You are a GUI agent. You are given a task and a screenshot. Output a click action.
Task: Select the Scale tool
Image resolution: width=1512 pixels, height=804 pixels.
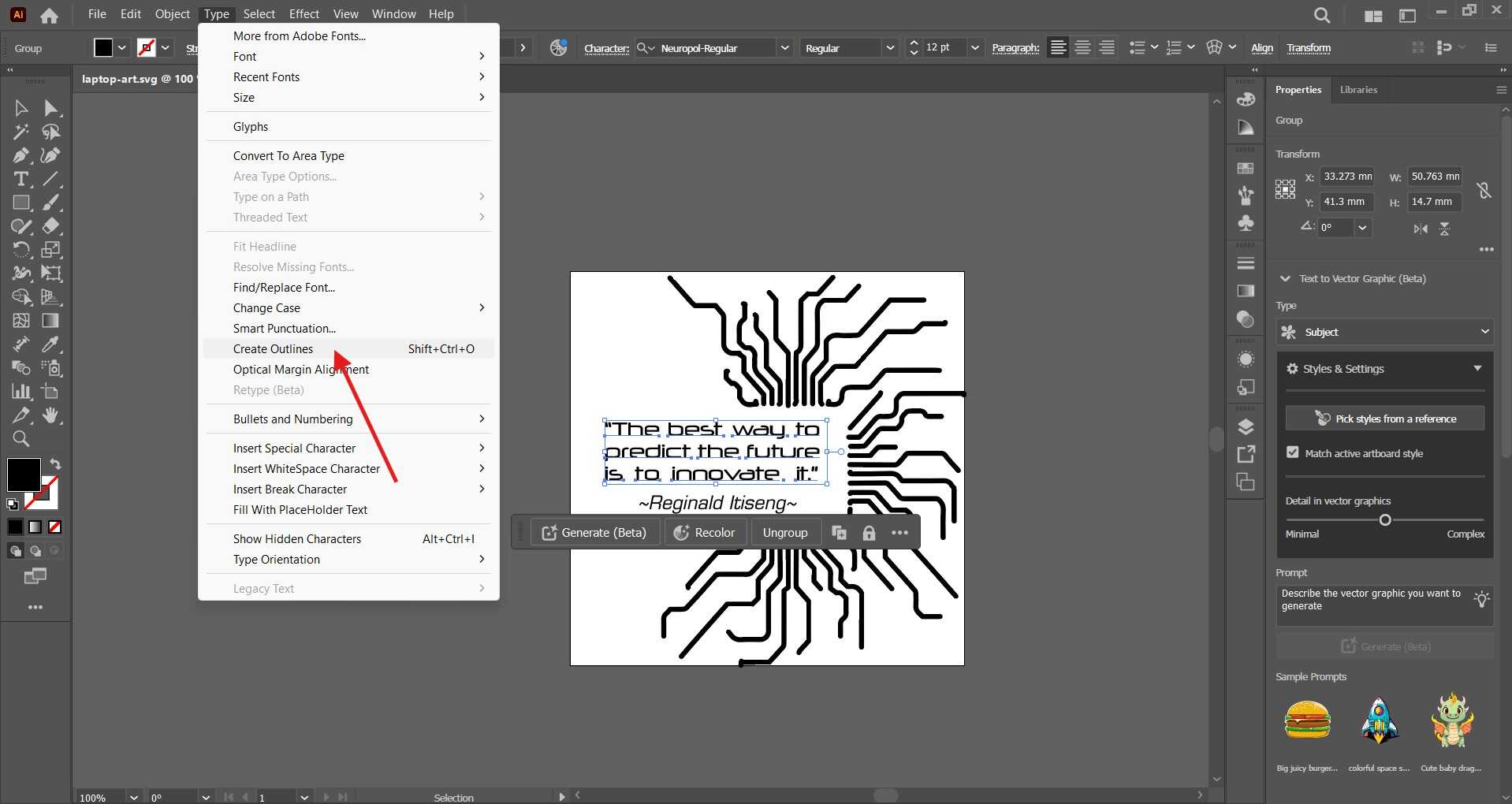click(51, 250)
